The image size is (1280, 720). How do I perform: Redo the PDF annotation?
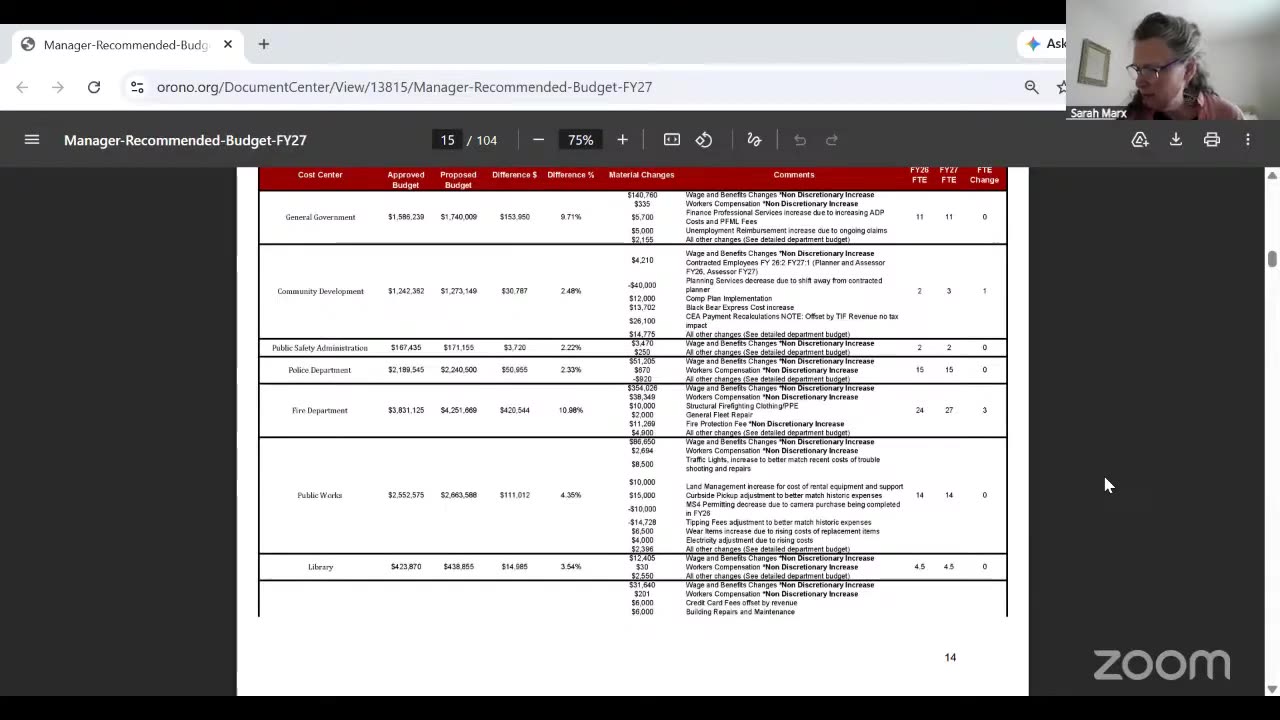(x=832, y=140)
